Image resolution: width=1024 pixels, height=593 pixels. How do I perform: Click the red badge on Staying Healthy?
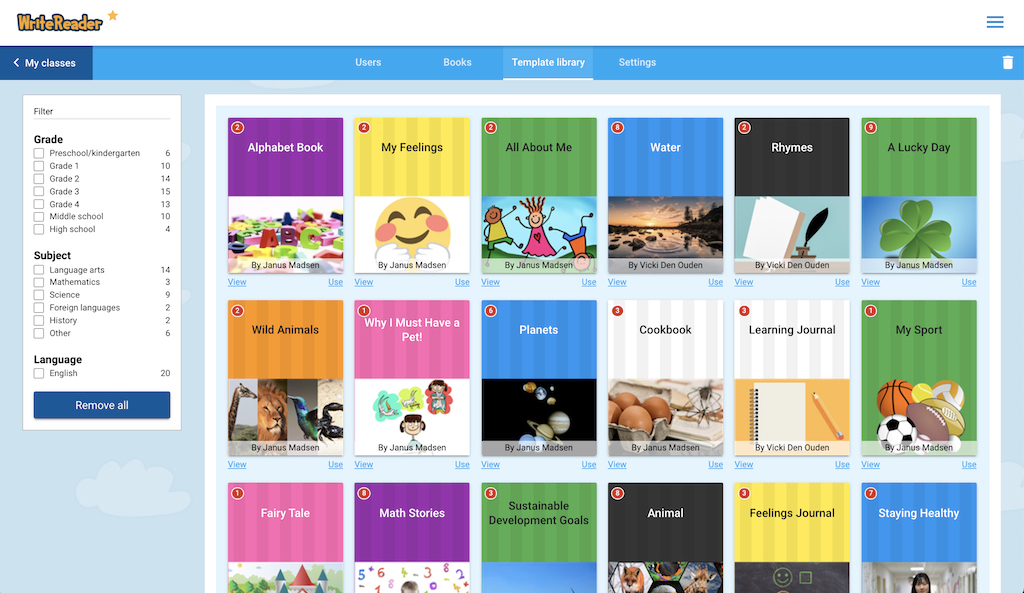click(871, 494)
